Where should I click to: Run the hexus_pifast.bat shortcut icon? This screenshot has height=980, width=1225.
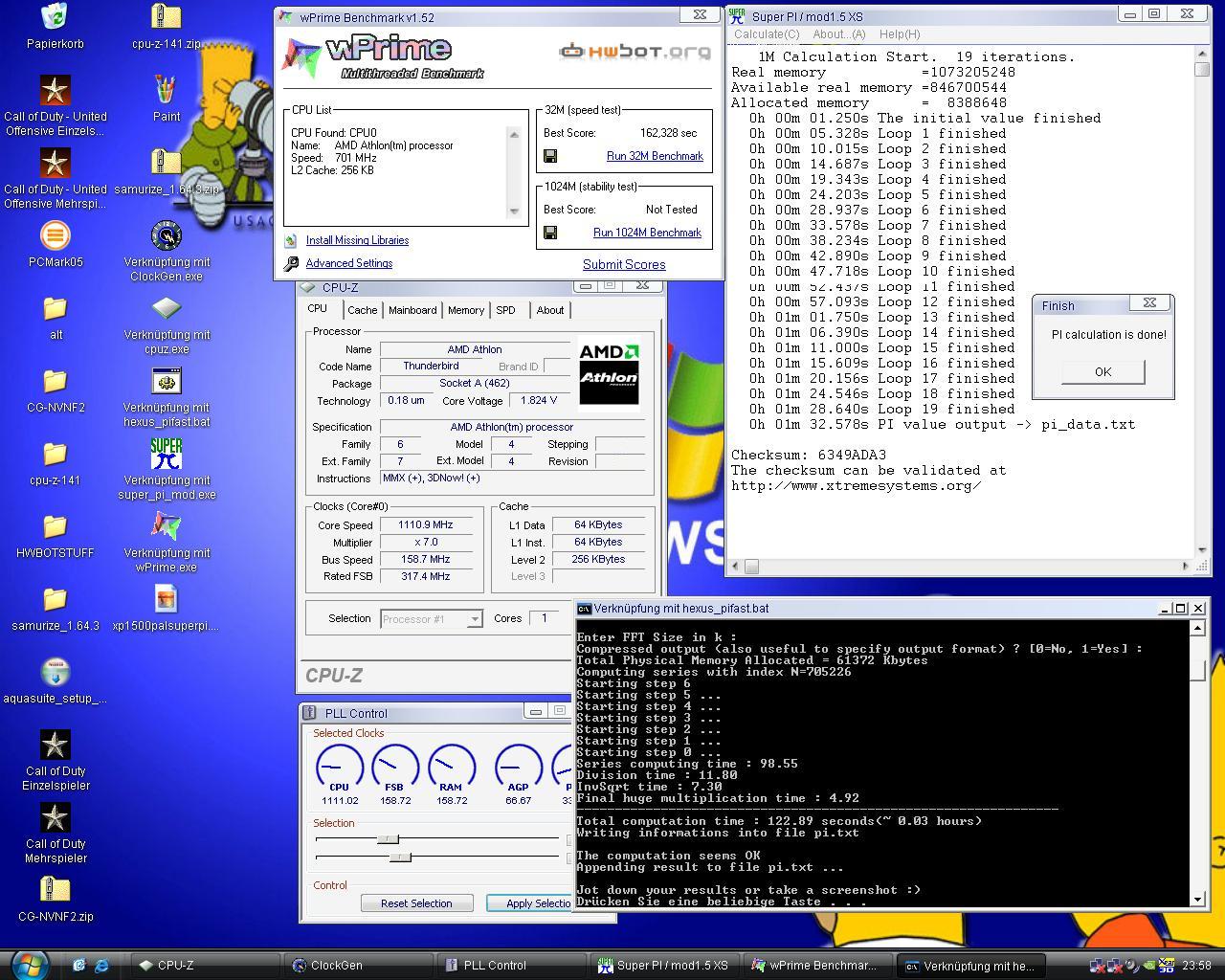pyautogui.click(x=167, y=381)
